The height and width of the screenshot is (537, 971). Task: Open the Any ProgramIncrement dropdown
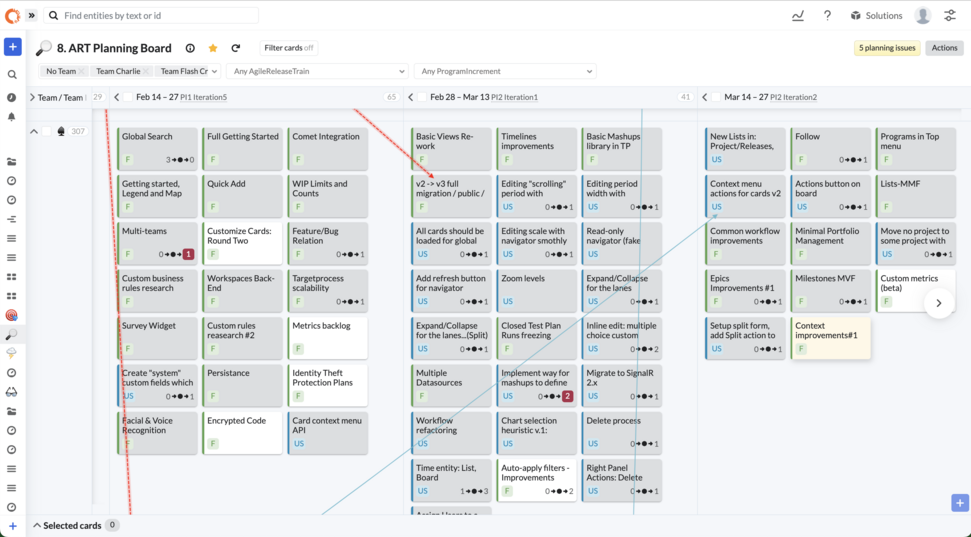505,71
